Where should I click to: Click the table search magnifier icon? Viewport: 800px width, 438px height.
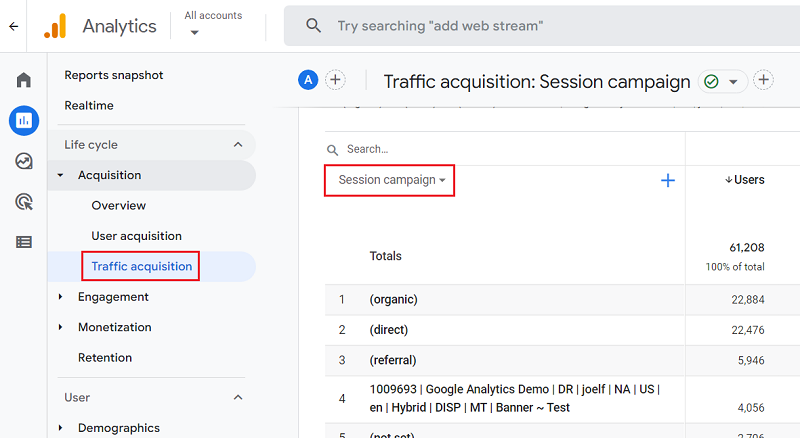(x=333, y=150)
